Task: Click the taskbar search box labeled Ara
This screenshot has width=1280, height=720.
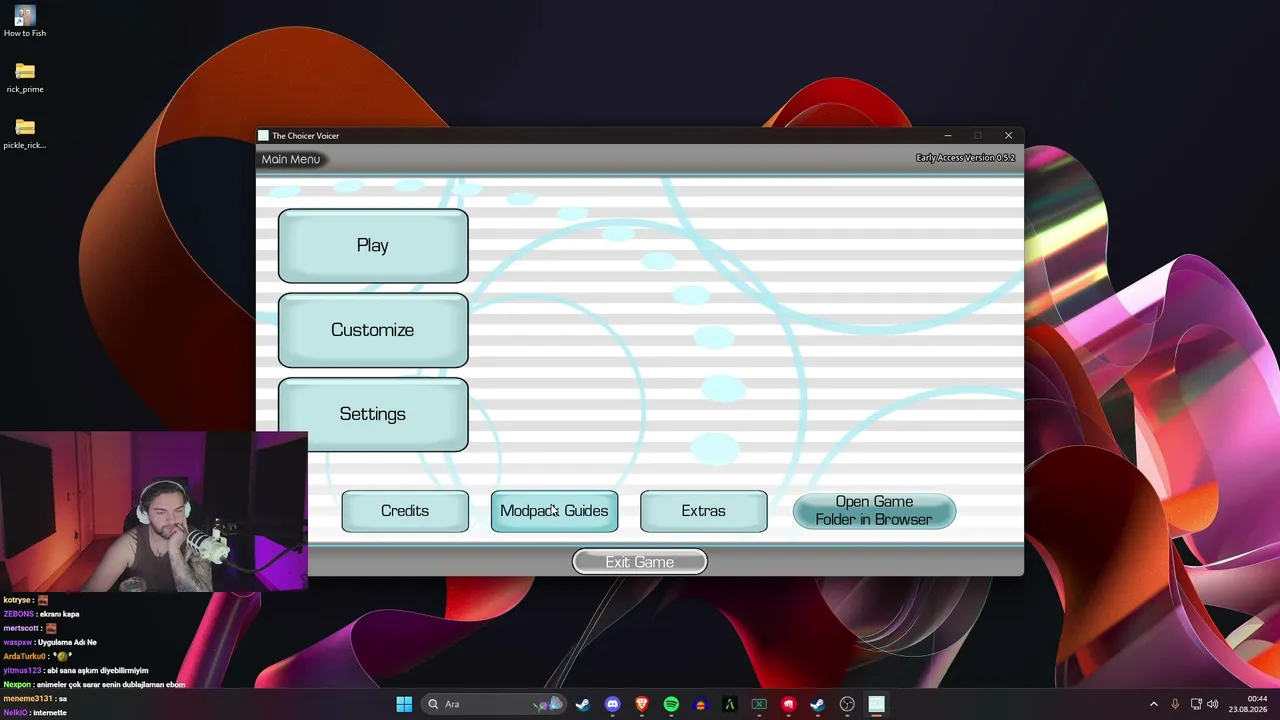Action: (494, 704)
